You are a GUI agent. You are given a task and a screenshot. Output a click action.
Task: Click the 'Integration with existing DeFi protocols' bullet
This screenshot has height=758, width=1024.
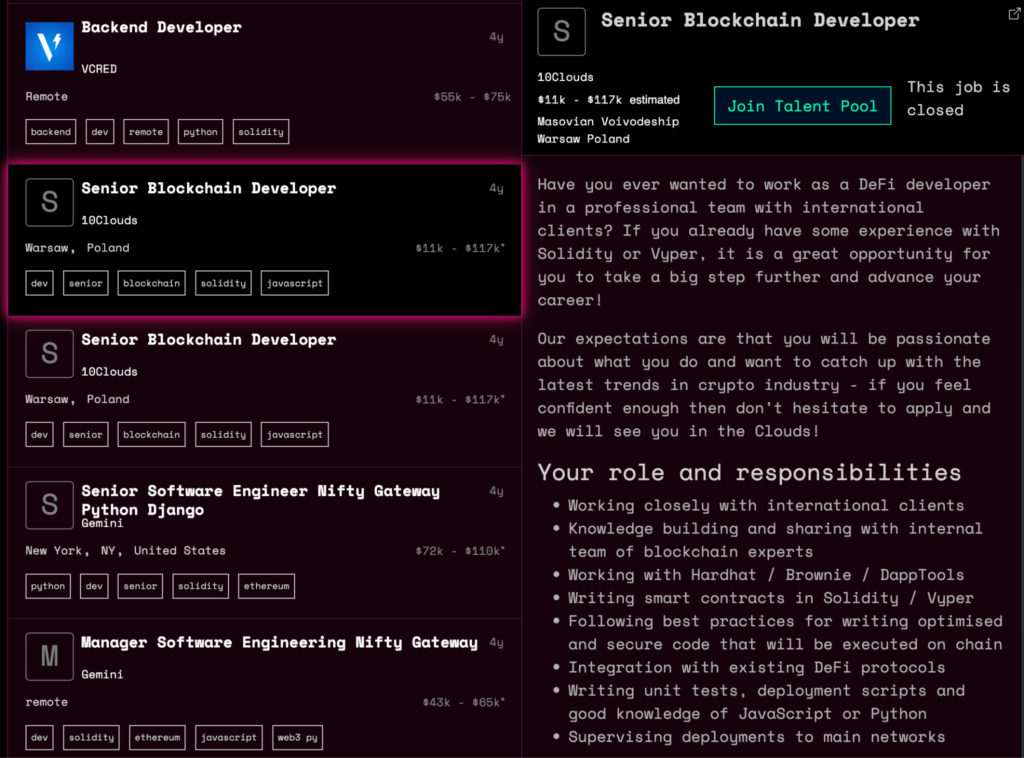click(756, 667)
